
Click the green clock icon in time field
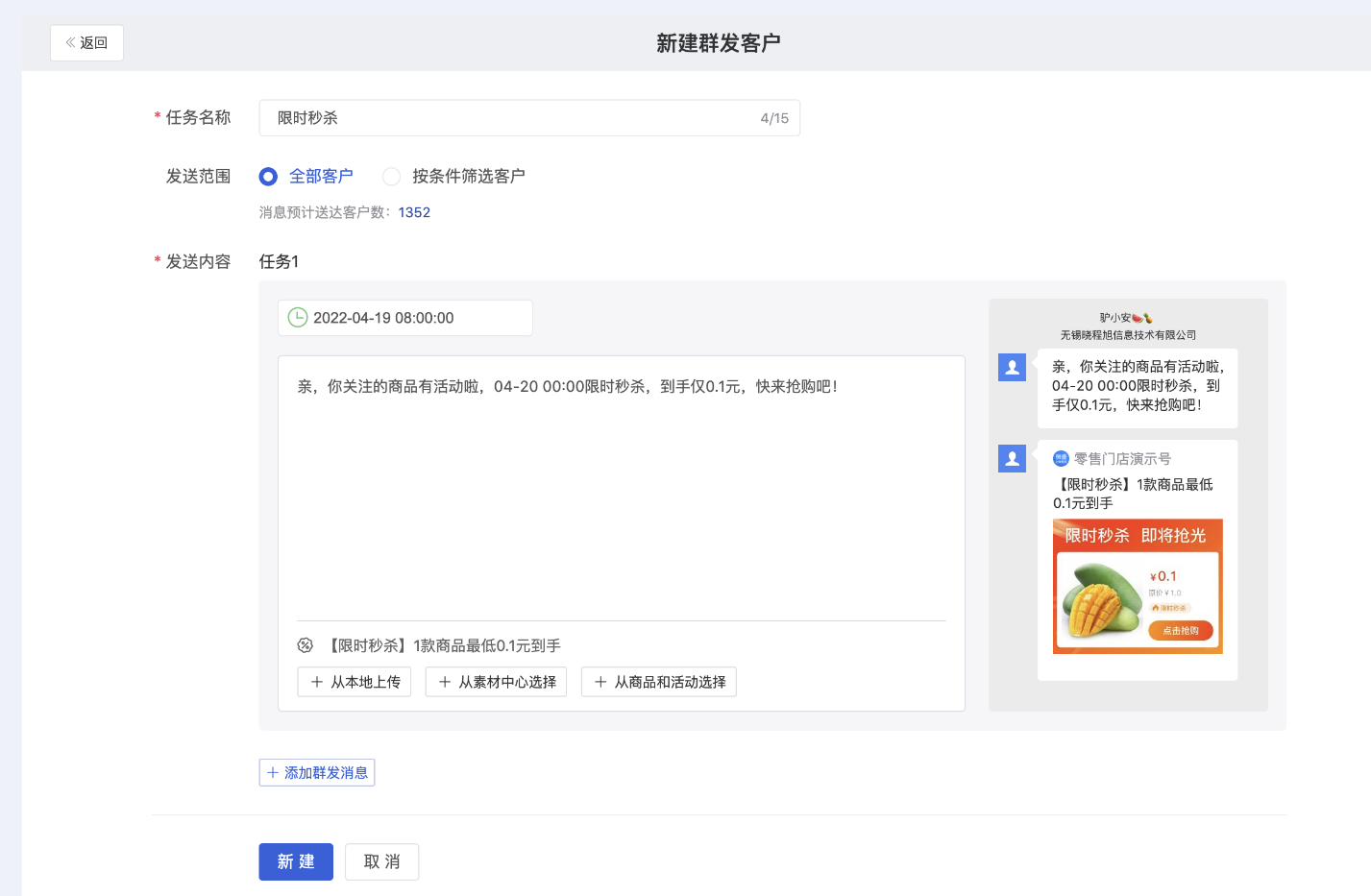pos(298,318)
